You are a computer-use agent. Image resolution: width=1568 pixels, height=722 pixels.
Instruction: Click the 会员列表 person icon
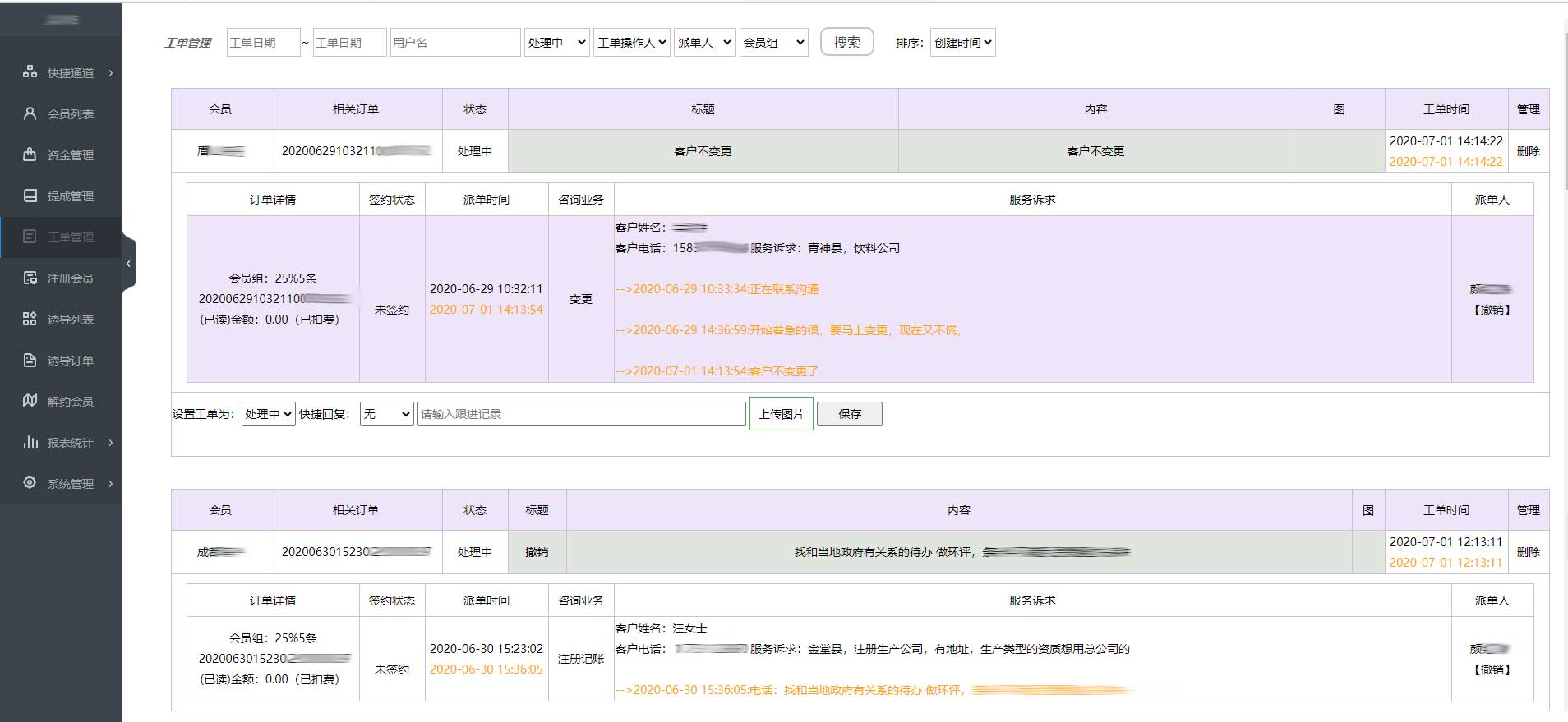[30, 113]
